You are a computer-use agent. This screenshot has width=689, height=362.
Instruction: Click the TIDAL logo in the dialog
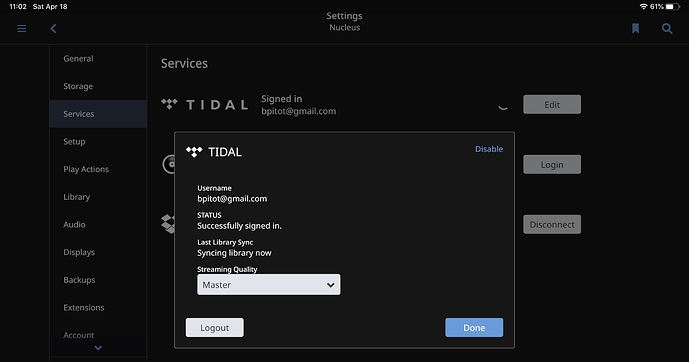[214, 152]
